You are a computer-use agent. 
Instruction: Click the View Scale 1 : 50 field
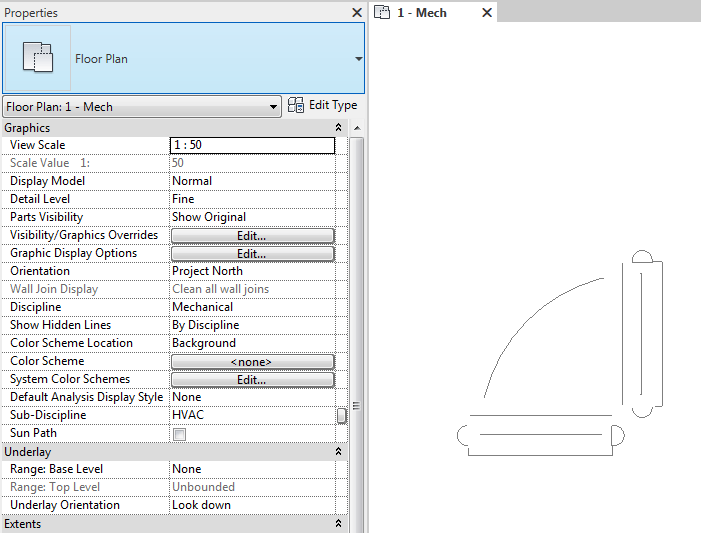252,145
